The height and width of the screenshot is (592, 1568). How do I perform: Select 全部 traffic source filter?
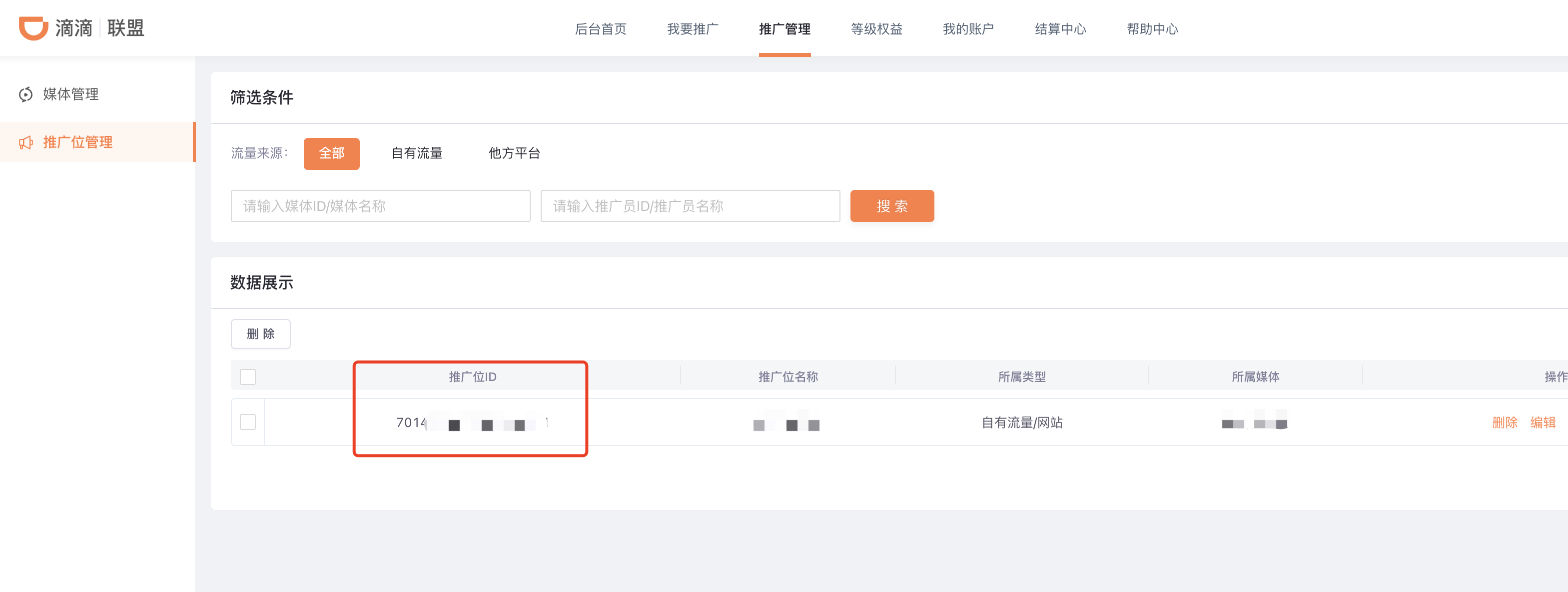click(x=331, y=153)
